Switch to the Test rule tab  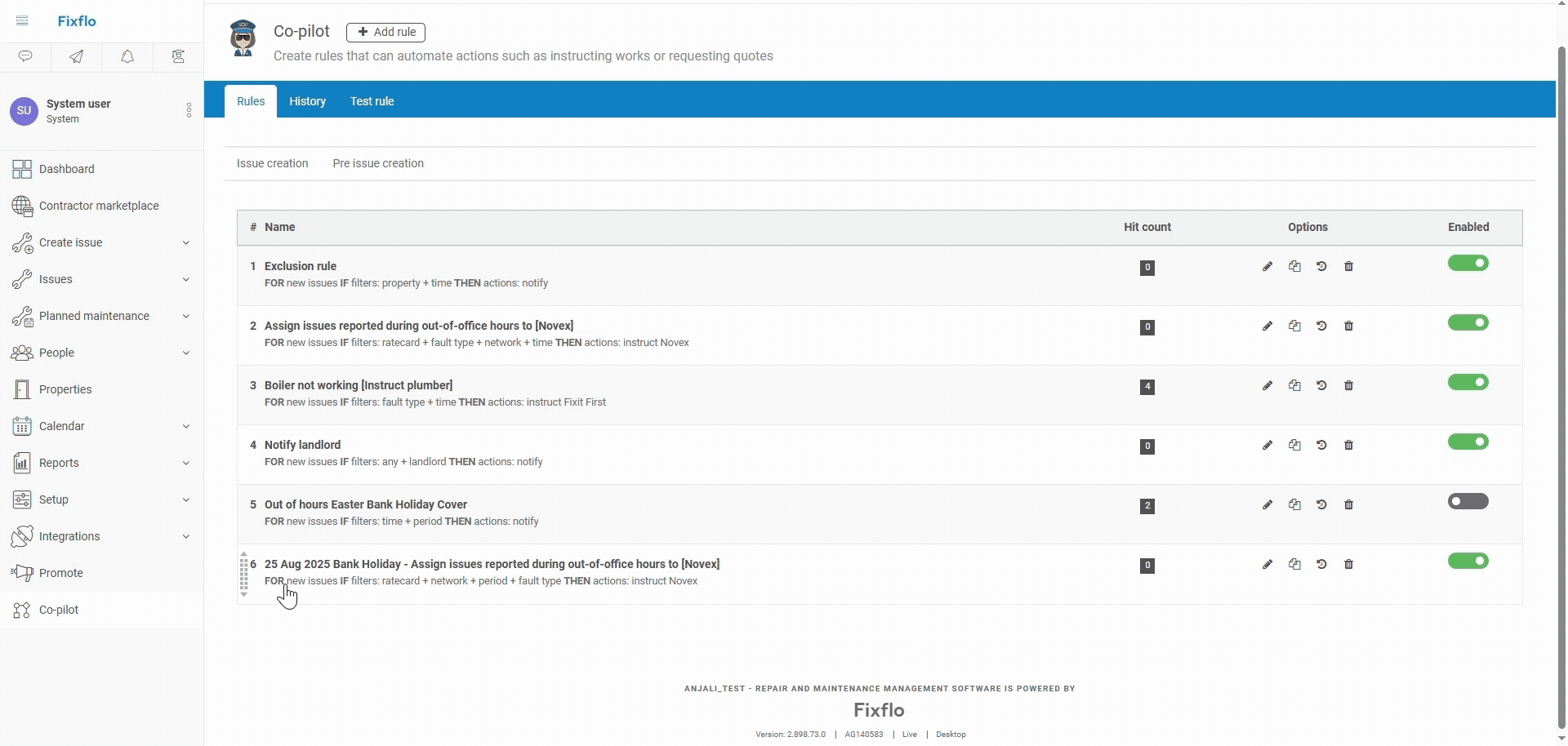click(372, 101)
